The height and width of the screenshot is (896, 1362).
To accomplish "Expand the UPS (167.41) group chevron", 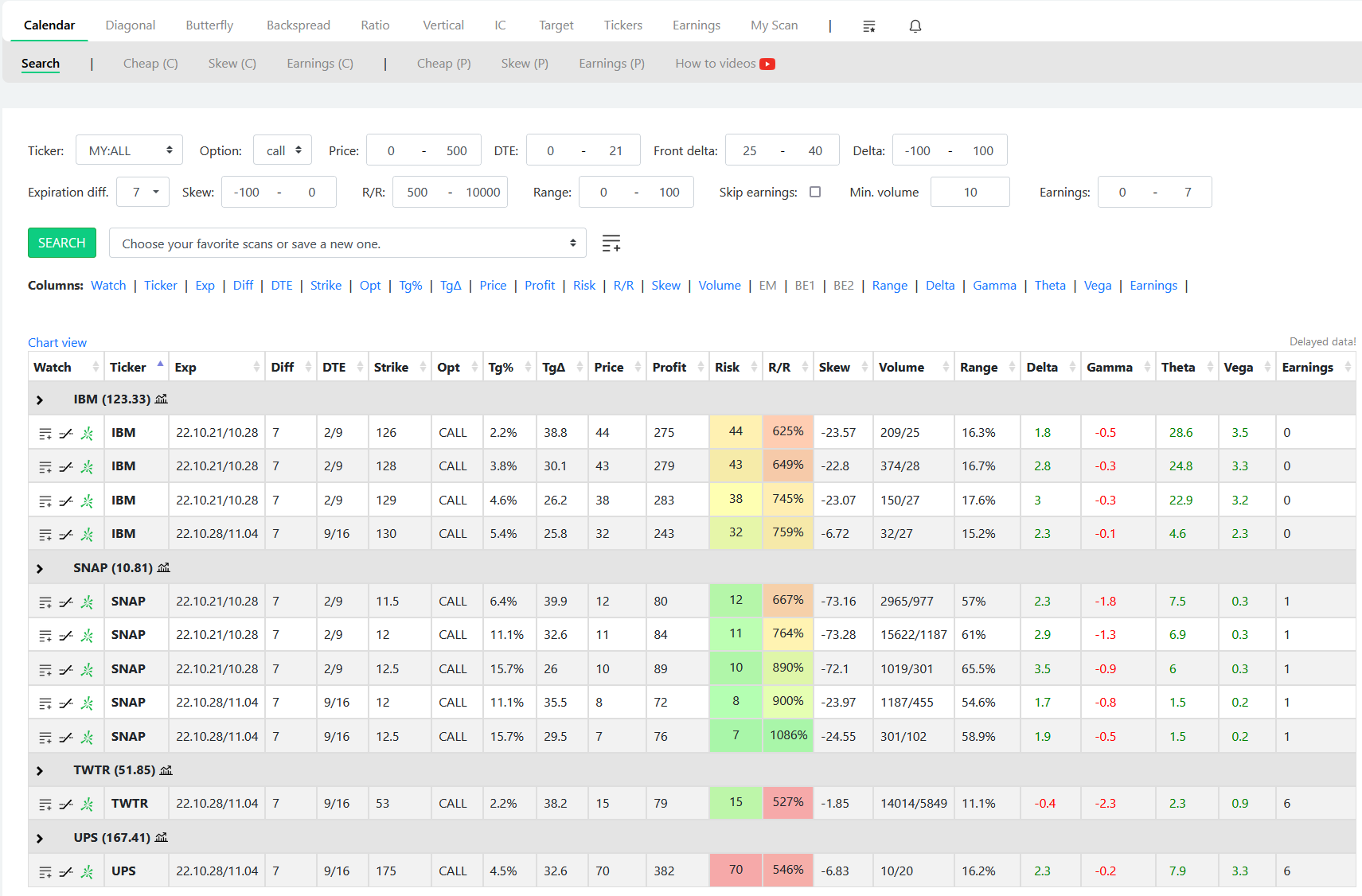I will [x=40, y=838].
